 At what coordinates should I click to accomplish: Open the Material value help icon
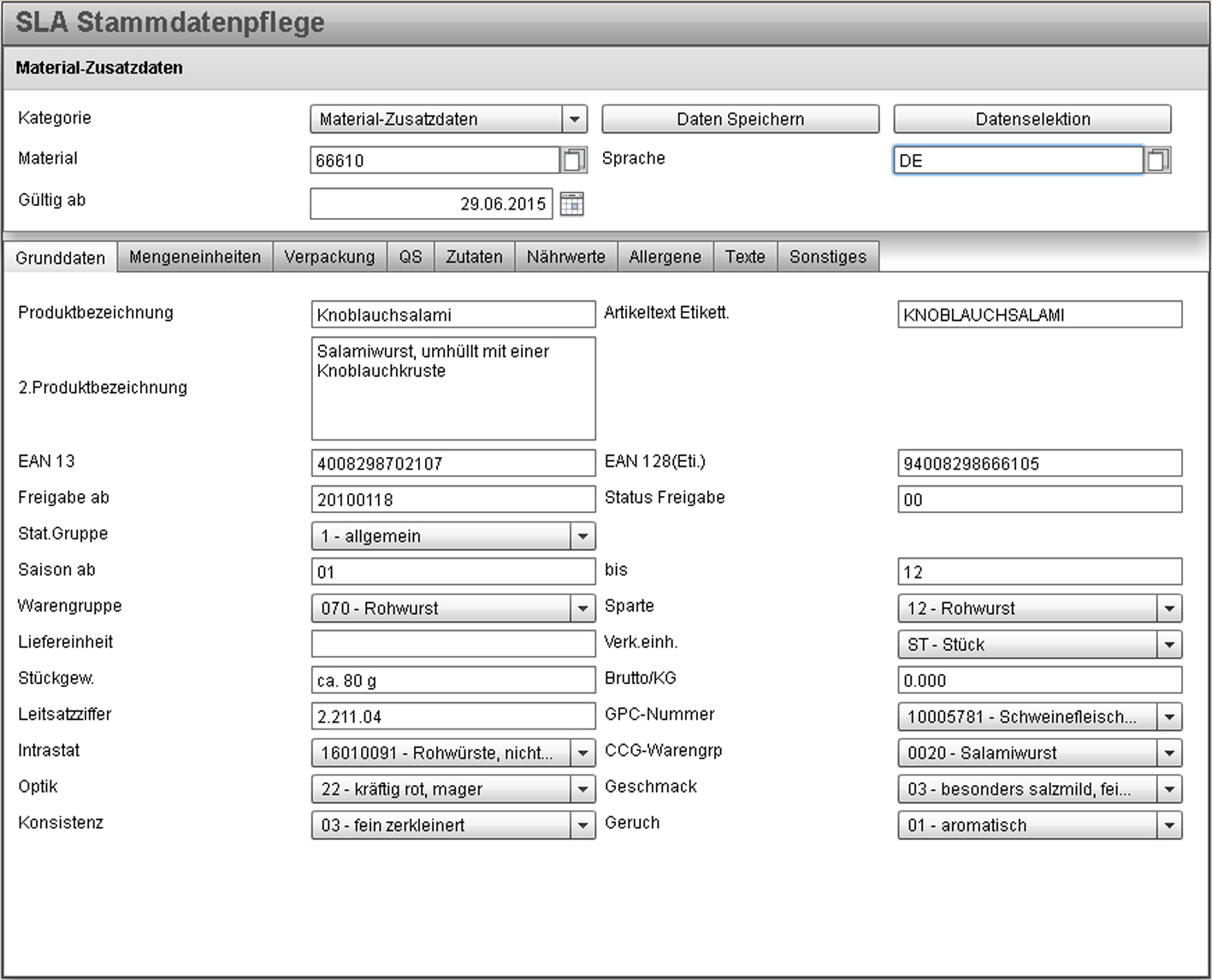[x=574, y=160]
